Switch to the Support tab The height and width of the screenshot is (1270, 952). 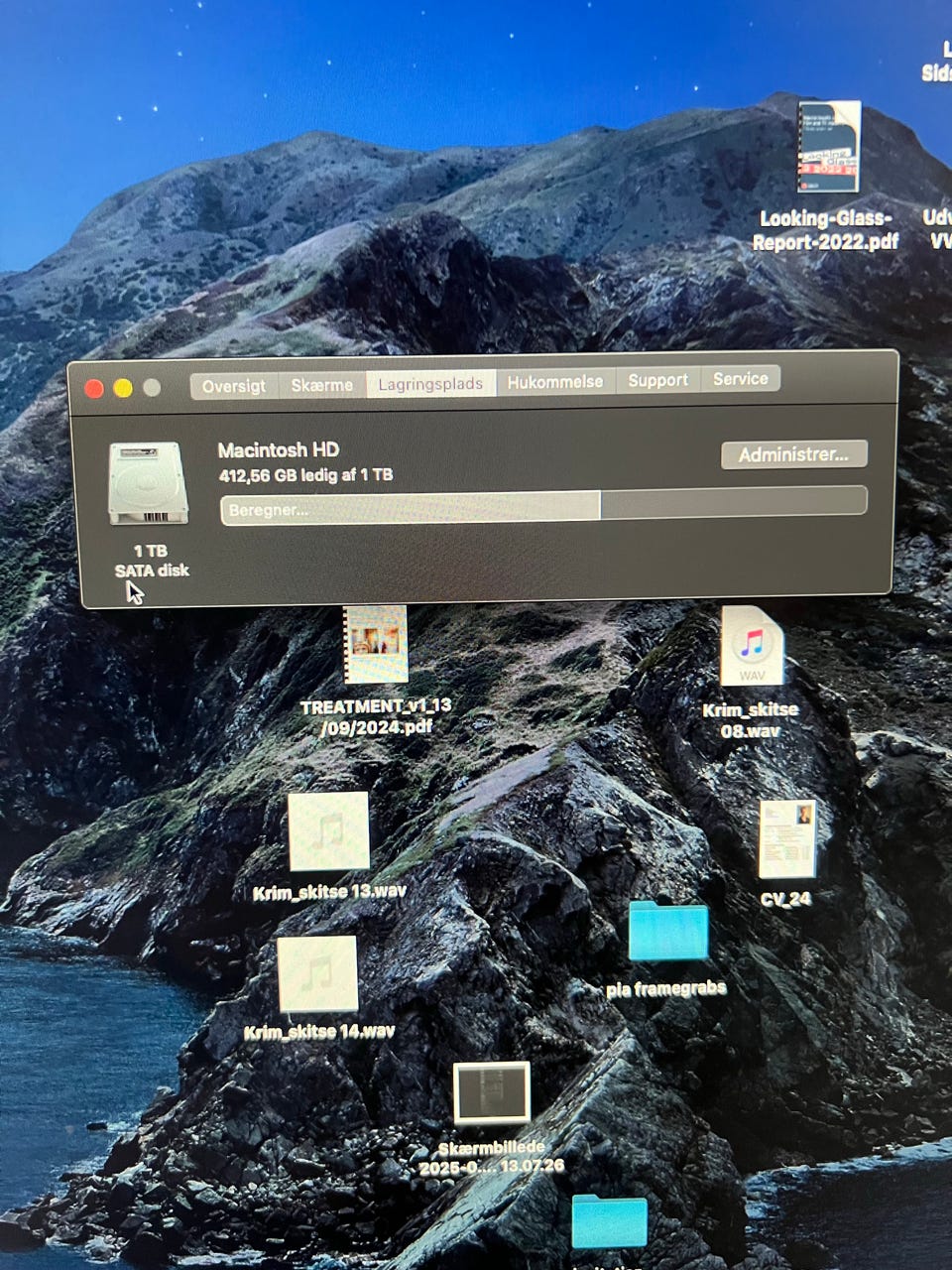[x=657, y=380]
